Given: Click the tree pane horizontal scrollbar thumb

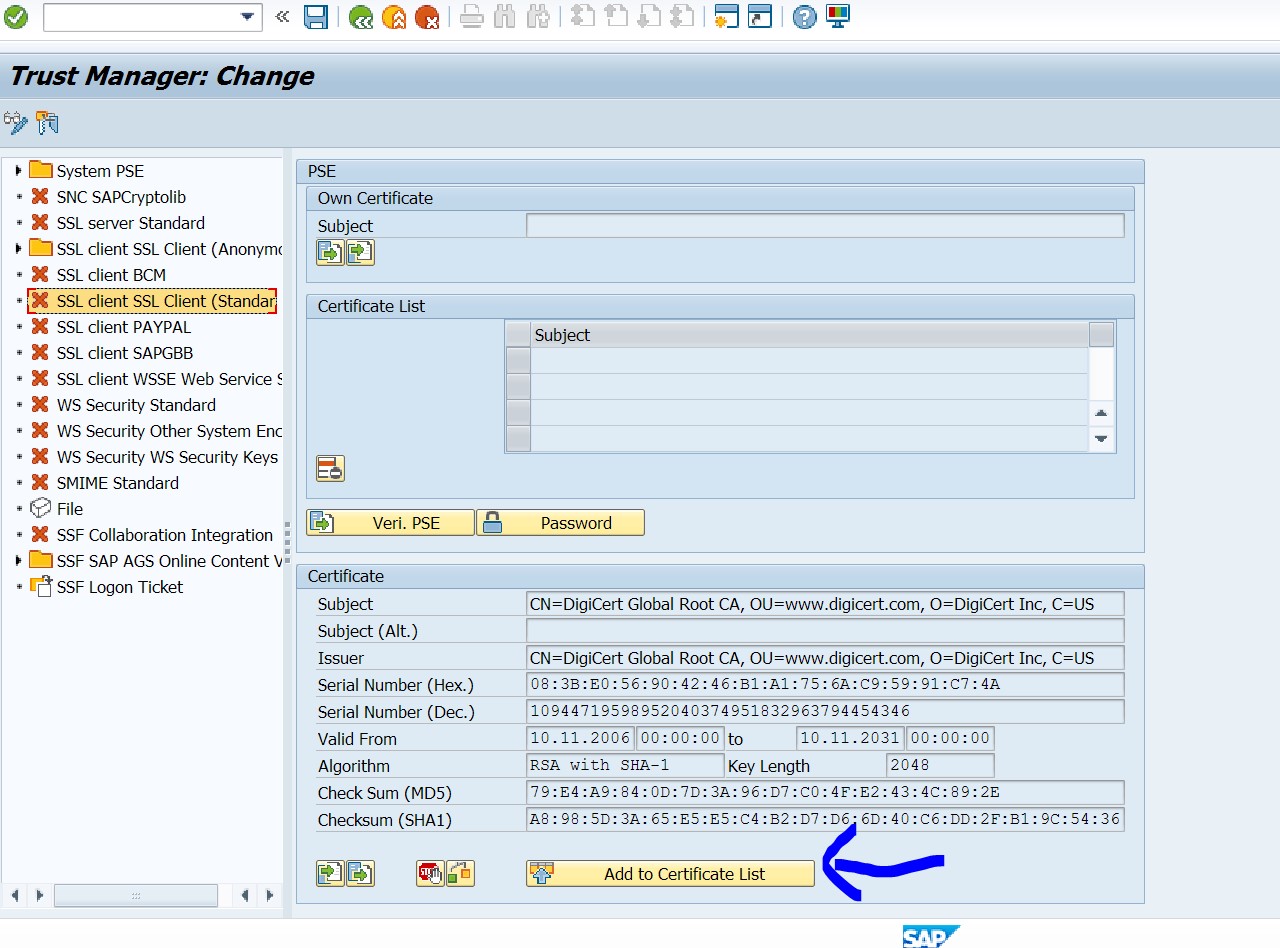Looking at the screenshot, I should pyautogui.click(x=136, y=895).
